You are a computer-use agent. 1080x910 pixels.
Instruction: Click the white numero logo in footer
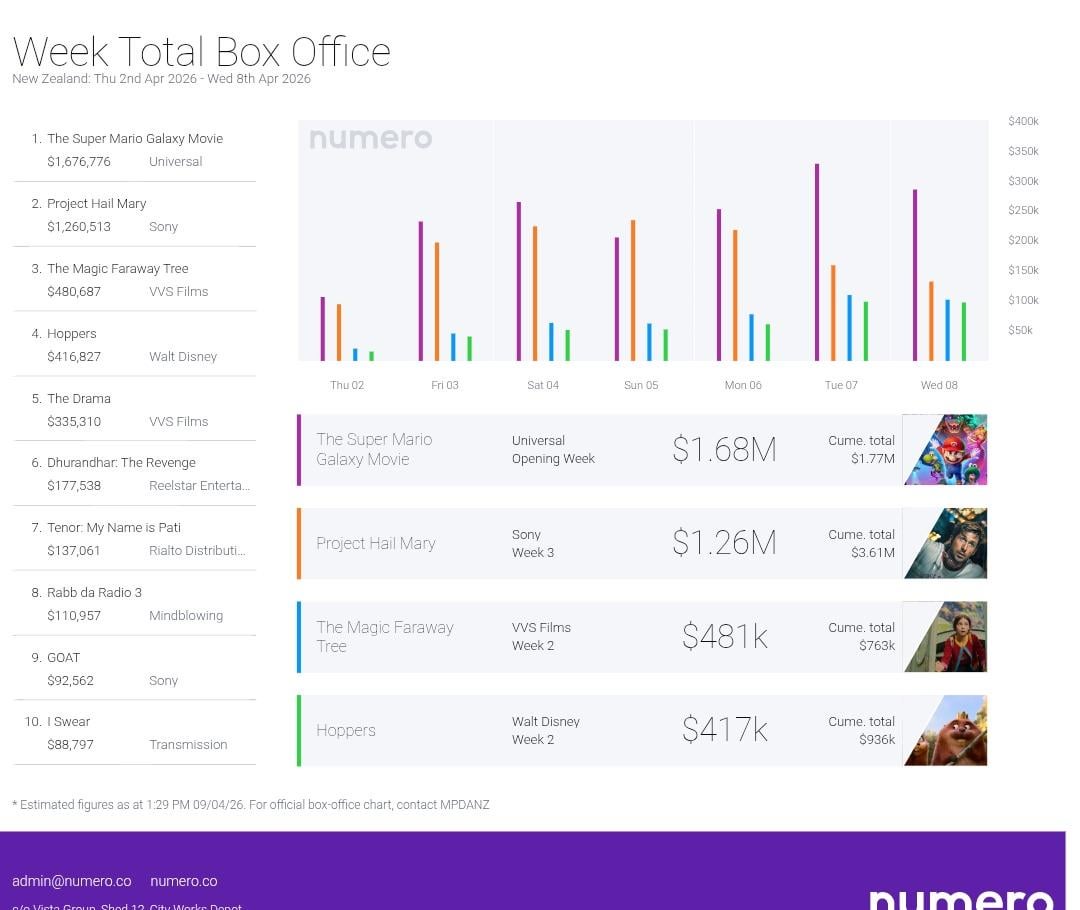coord(960,898)
